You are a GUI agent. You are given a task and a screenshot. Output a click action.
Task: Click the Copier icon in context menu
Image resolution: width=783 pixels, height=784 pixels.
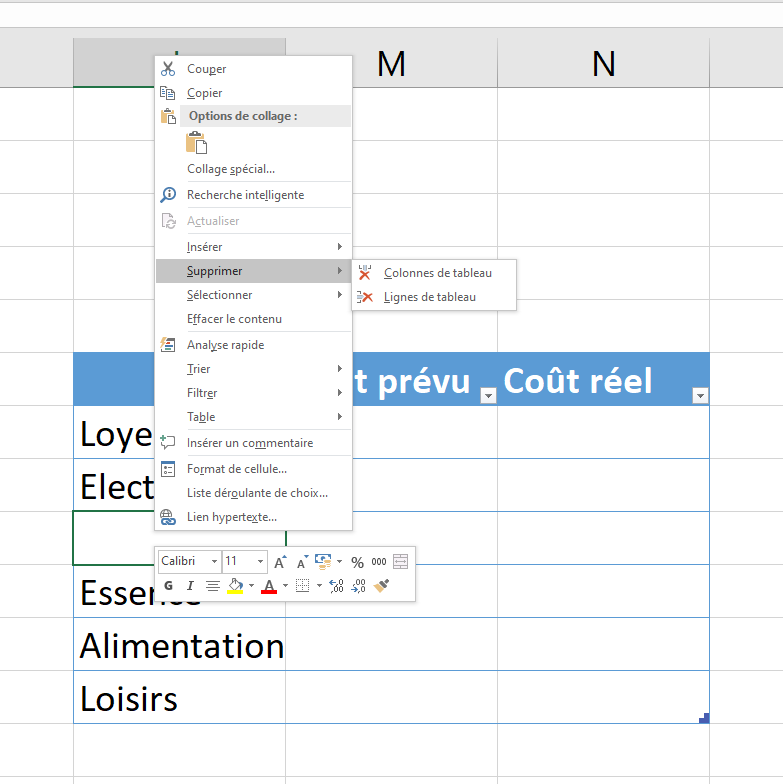168,92
